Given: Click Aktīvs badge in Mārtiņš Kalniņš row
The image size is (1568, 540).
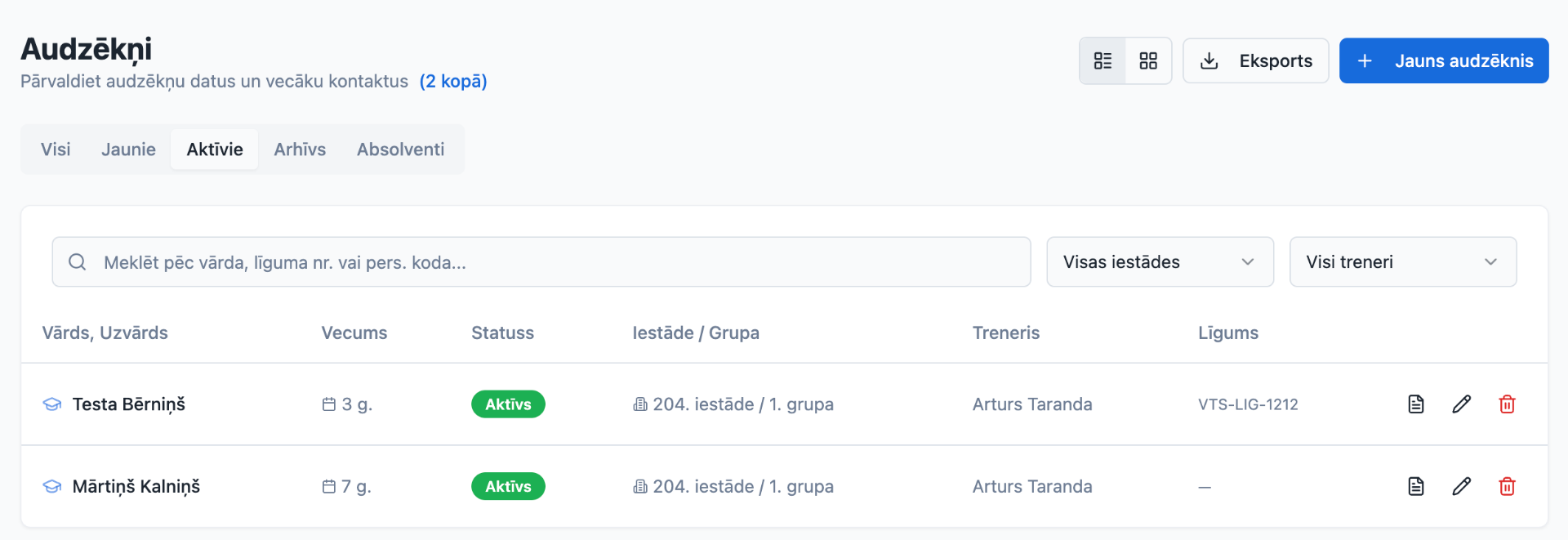Looking at the screenshot, I should click(x=508, y=487).
